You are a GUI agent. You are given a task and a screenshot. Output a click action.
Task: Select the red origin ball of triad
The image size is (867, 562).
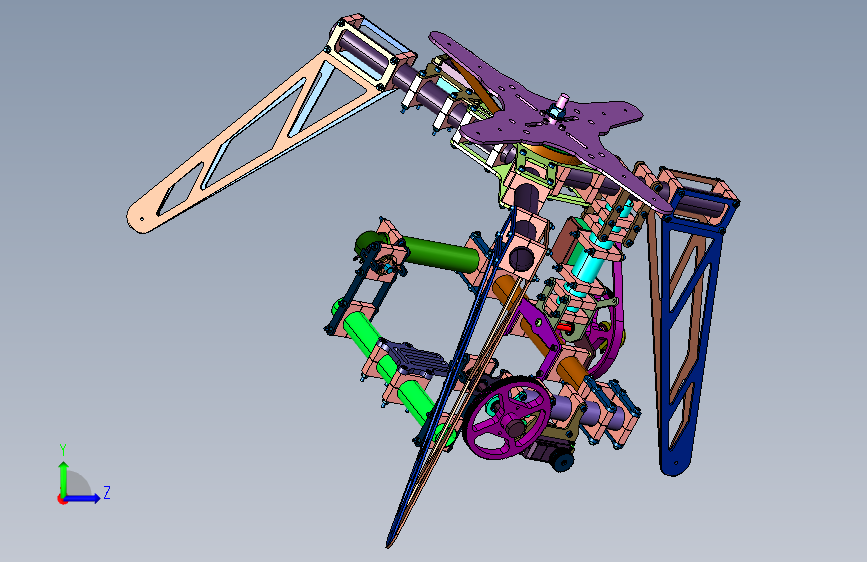pos(61,499)
